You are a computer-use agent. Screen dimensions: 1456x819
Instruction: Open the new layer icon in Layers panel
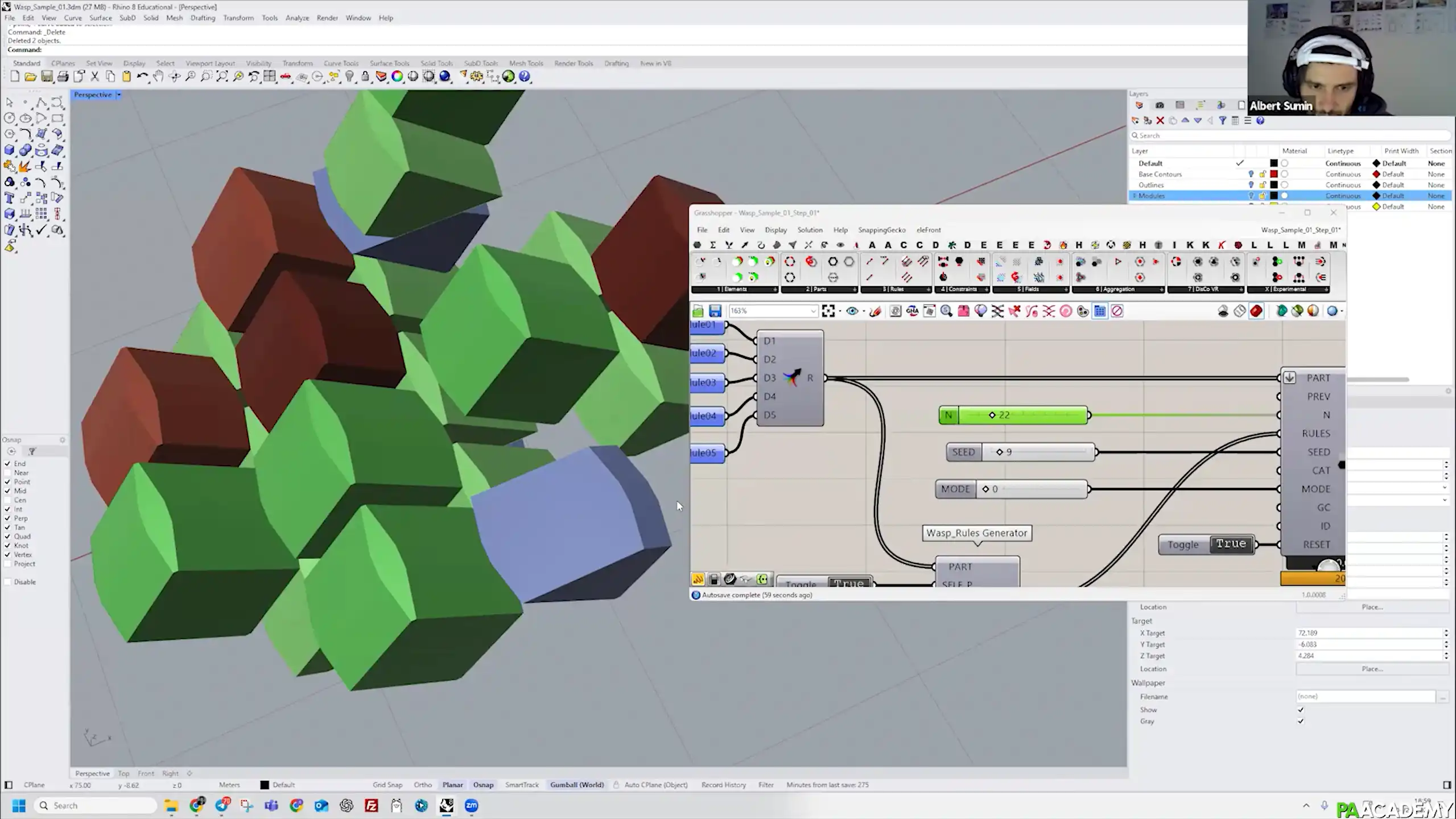pos(1135,121)
